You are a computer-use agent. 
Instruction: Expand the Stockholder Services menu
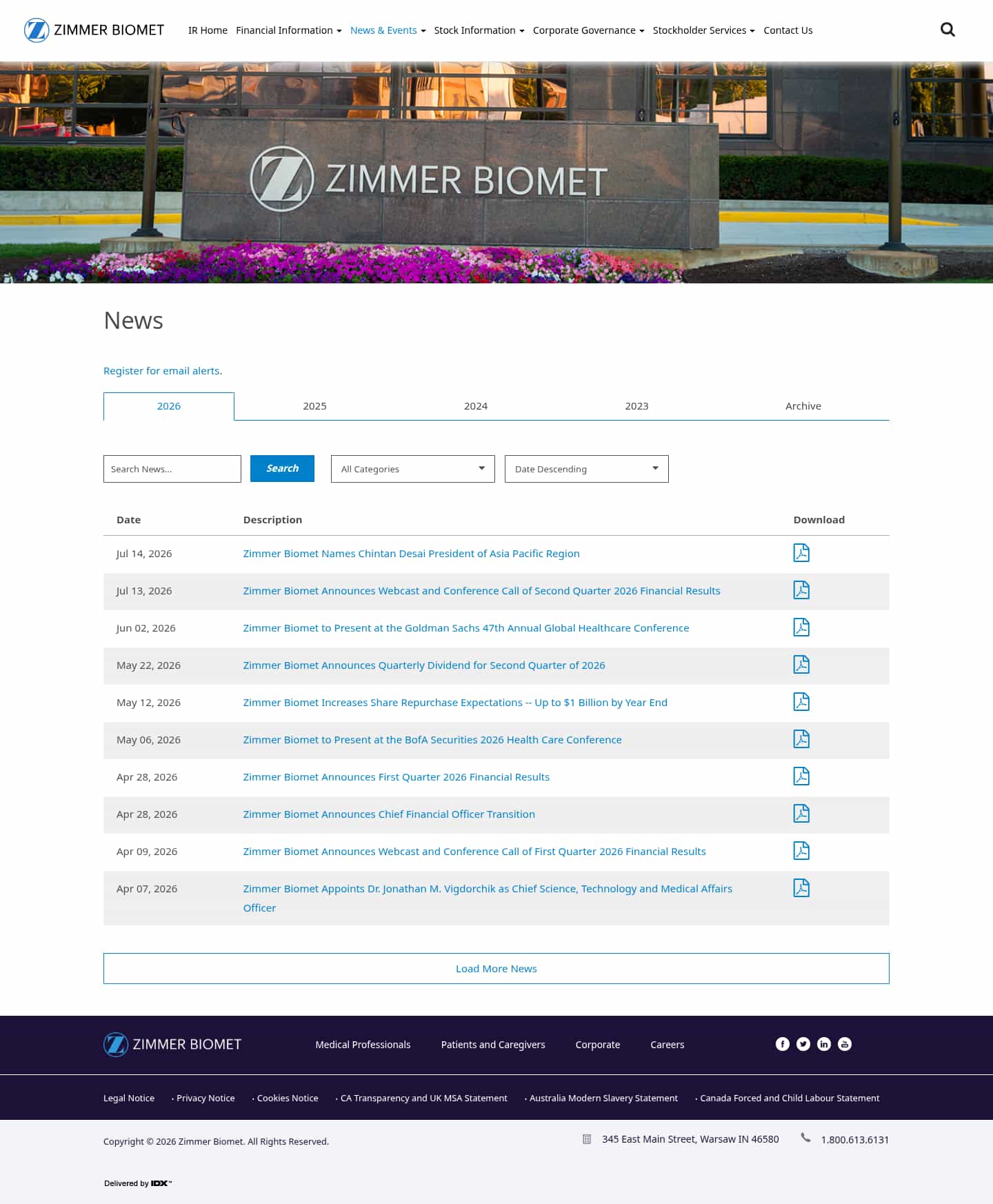click(x=703, y=30)
